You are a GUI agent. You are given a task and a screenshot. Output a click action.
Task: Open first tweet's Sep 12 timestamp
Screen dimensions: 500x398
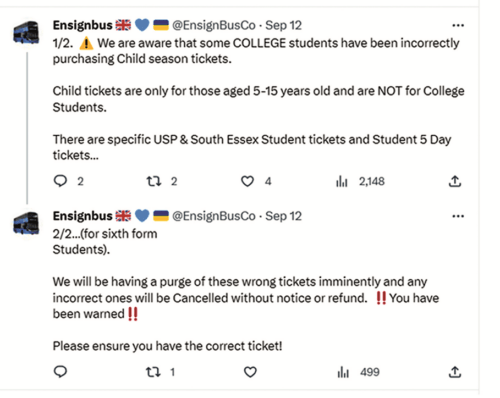283,25
